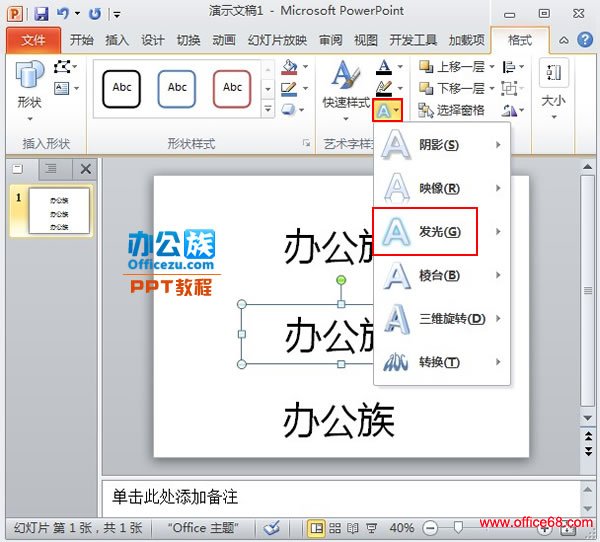Image resolution: width=600 pixels, height=542 pixels.
Task: Switch to the slides thumbnail pane tab
Action: pyautogui.click(x=18, y=169)
